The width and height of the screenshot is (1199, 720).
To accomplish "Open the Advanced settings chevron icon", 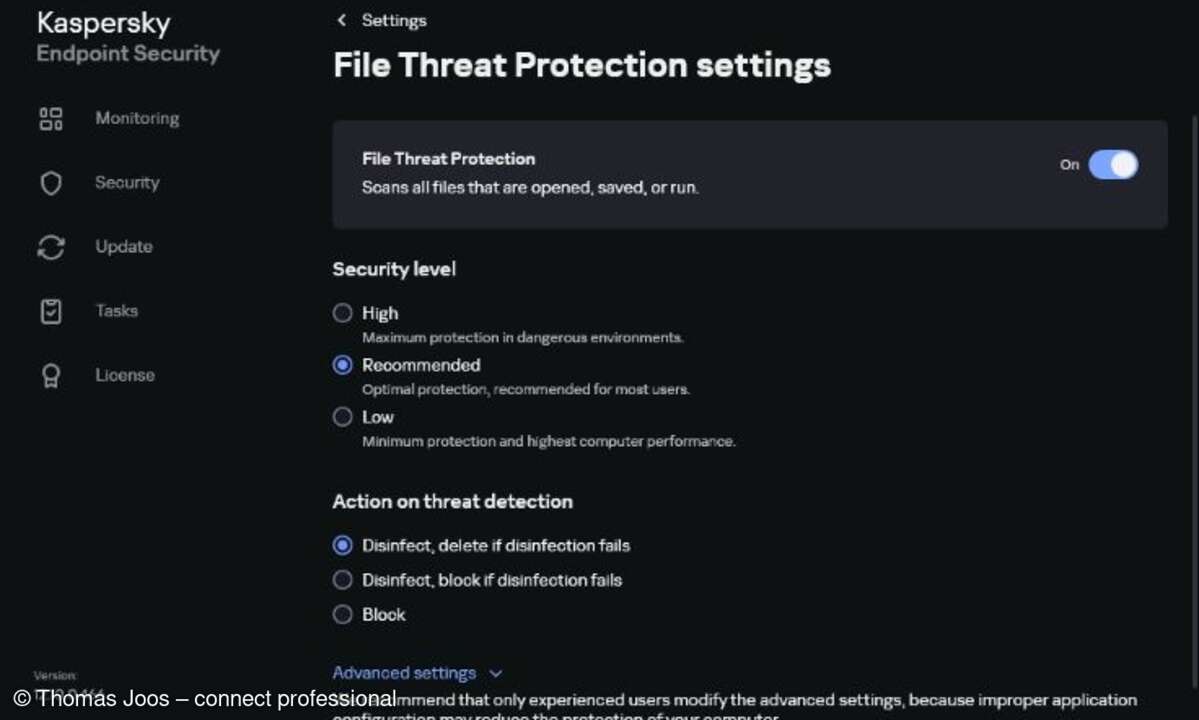I will tap(496, 673).
